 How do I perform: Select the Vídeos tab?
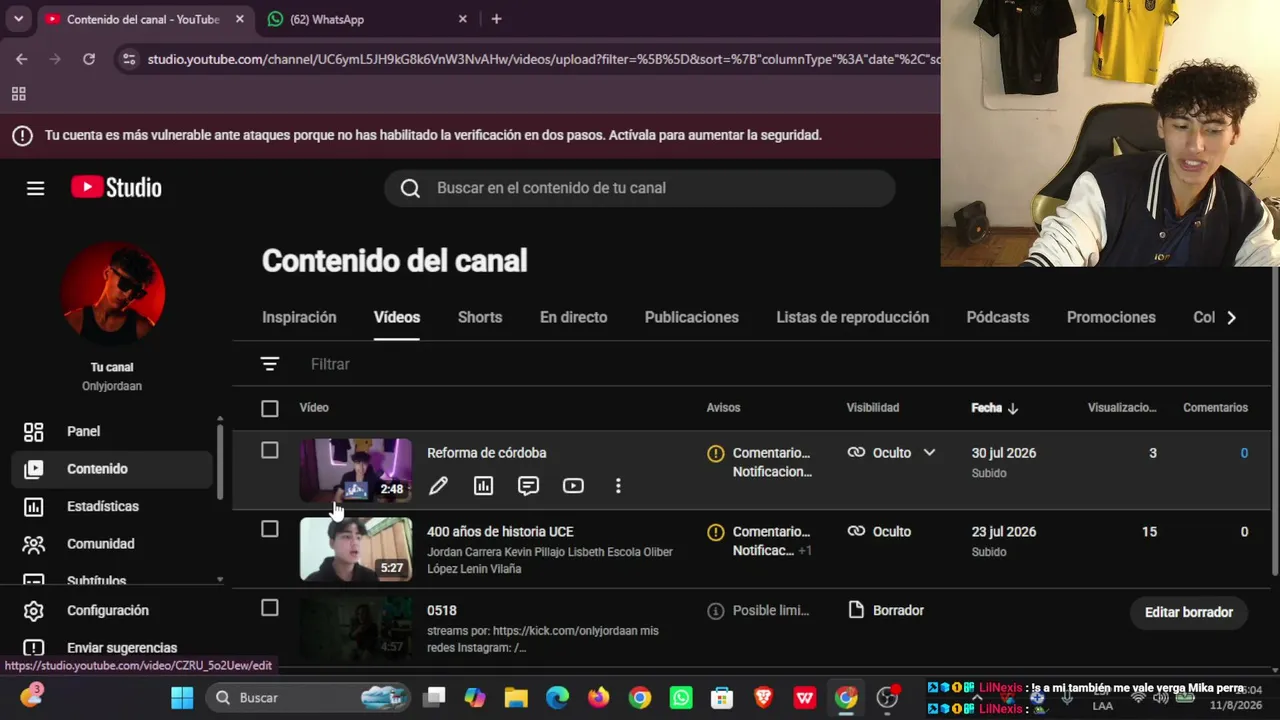pos(397,318)
